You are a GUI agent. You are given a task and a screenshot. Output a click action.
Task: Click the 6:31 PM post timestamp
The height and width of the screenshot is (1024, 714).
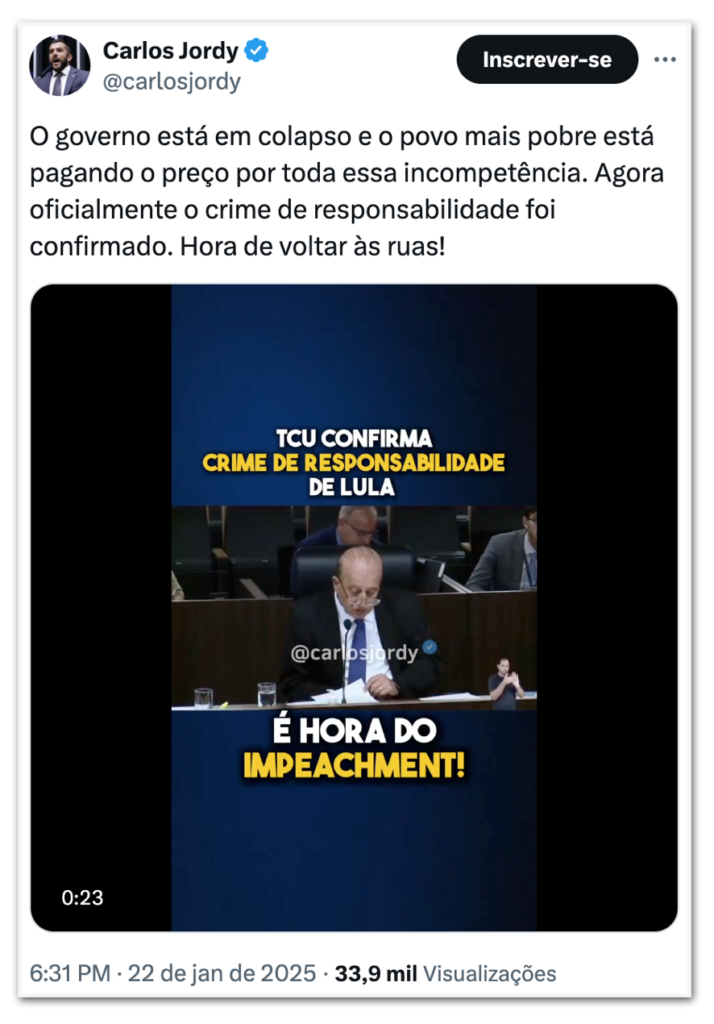click(70, 973)
